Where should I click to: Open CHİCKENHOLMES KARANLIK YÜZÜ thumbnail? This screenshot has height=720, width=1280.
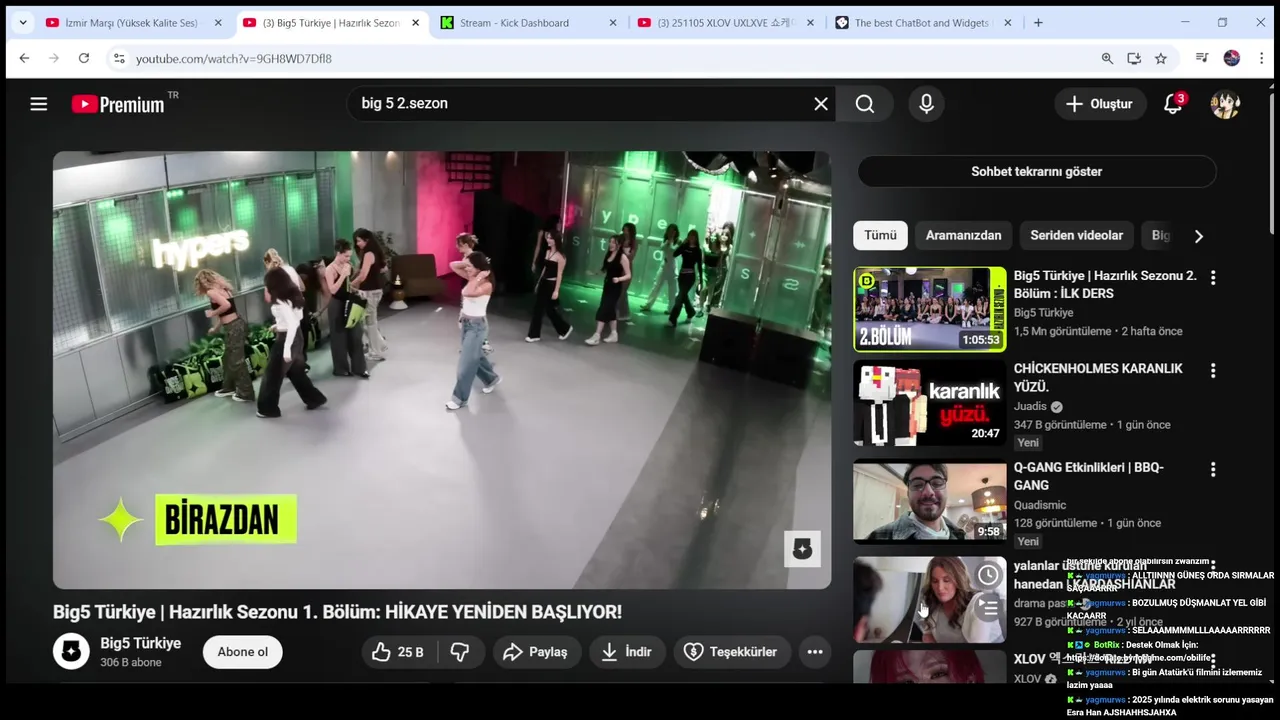click(930, 404)
